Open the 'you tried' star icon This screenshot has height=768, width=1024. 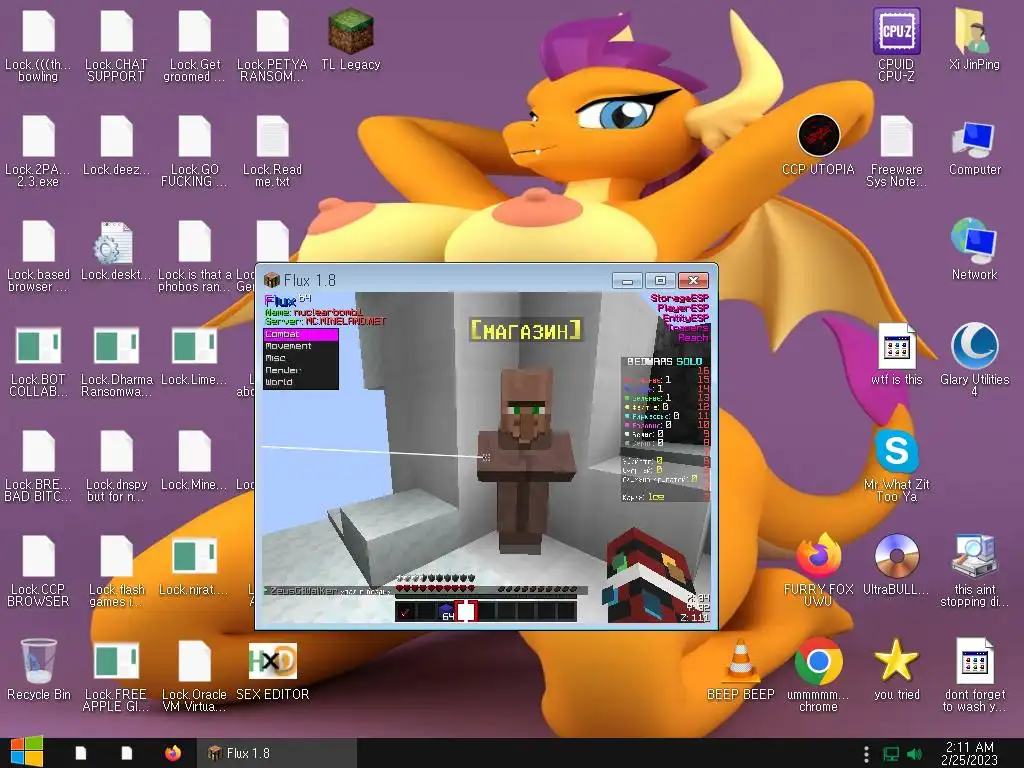click(x=897, y=660)
